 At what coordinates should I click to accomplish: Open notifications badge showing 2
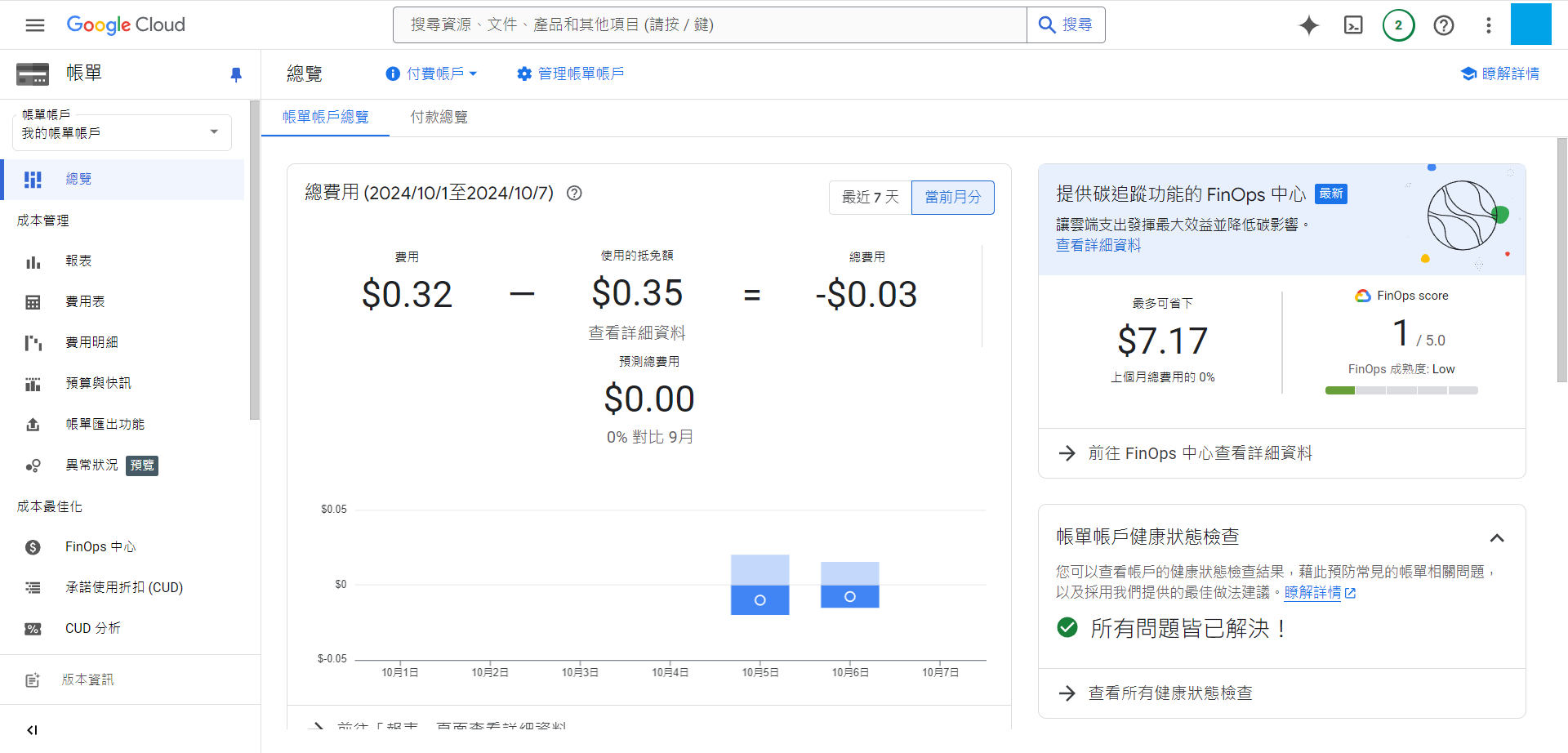(x=1399, y=25)
